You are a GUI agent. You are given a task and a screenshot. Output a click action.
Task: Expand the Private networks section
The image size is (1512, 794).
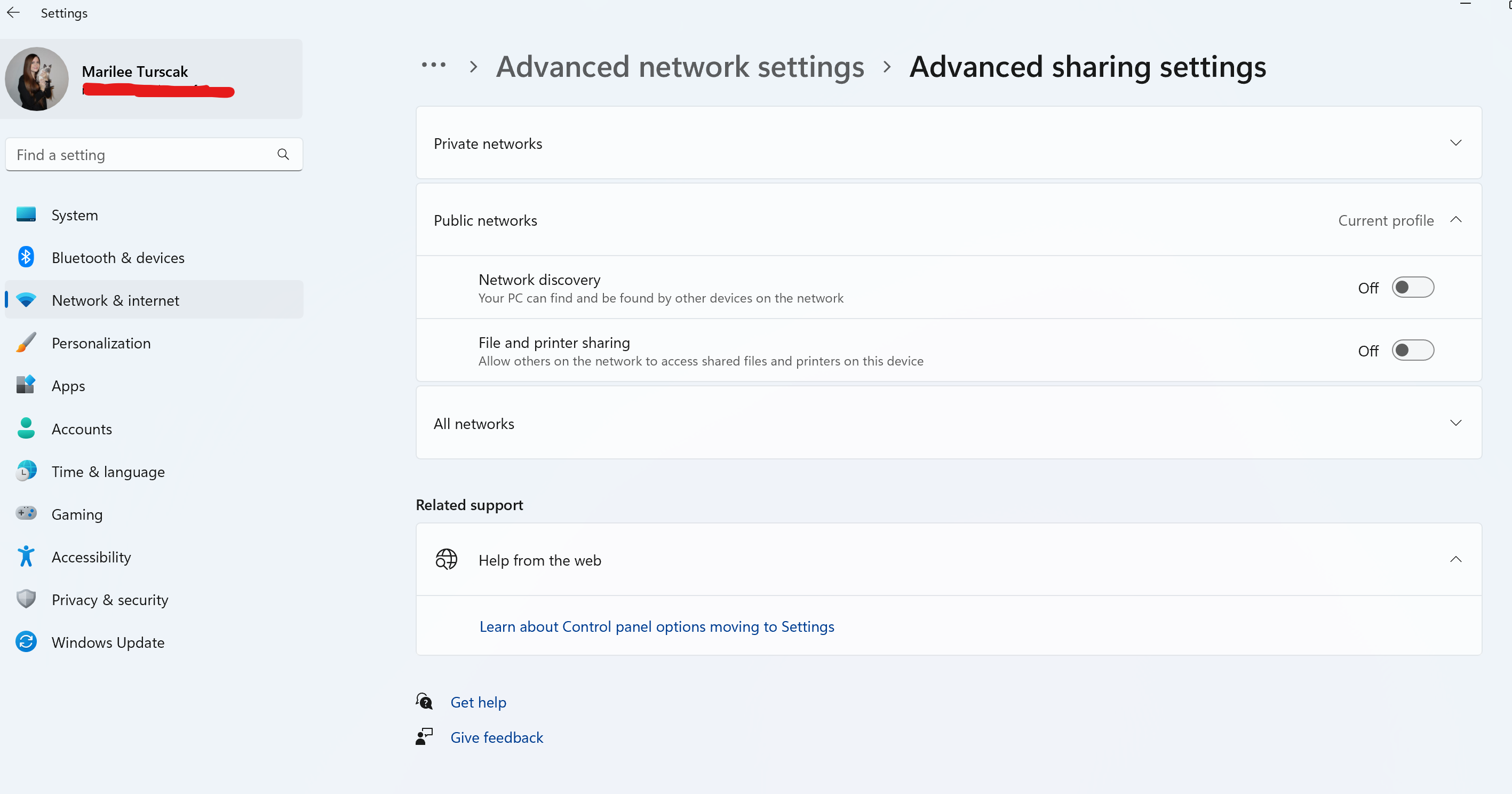(x=1456, y=142)
